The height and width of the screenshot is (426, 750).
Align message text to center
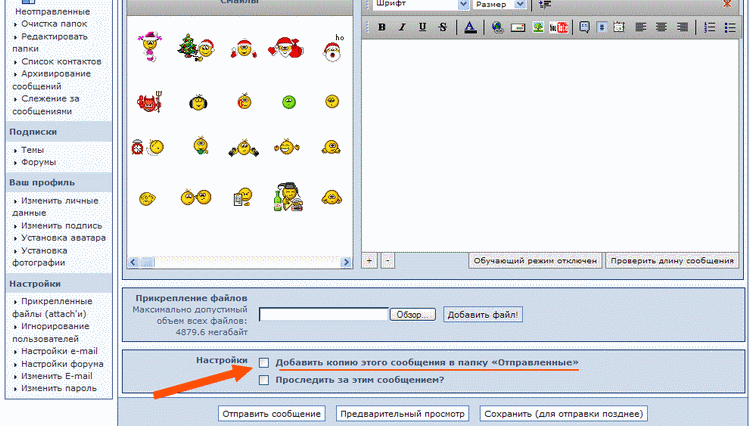pyautogui.click(x=660, y=27)
